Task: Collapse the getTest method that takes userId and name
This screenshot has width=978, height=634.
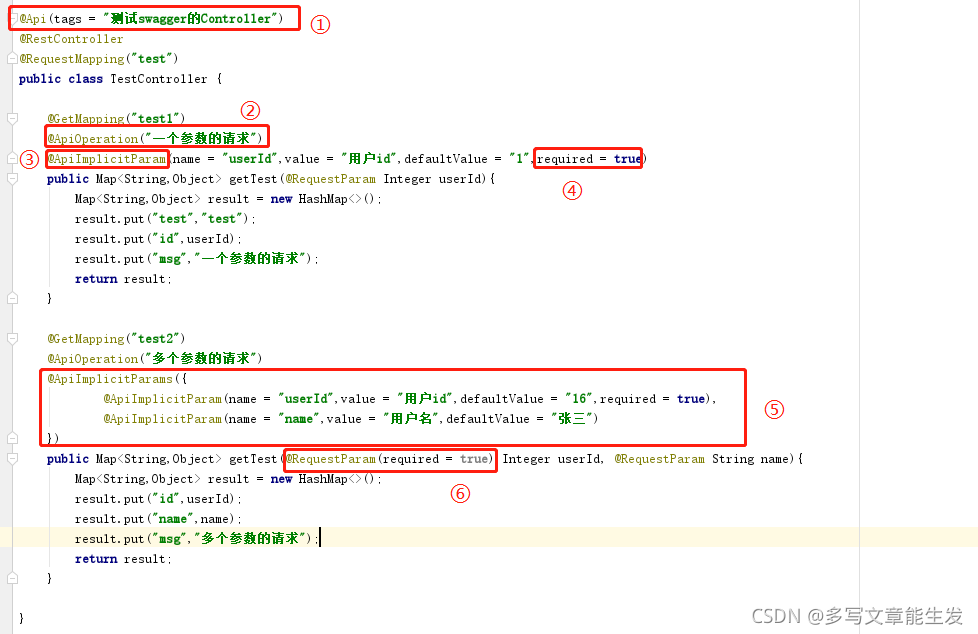Action: (12, 459)
